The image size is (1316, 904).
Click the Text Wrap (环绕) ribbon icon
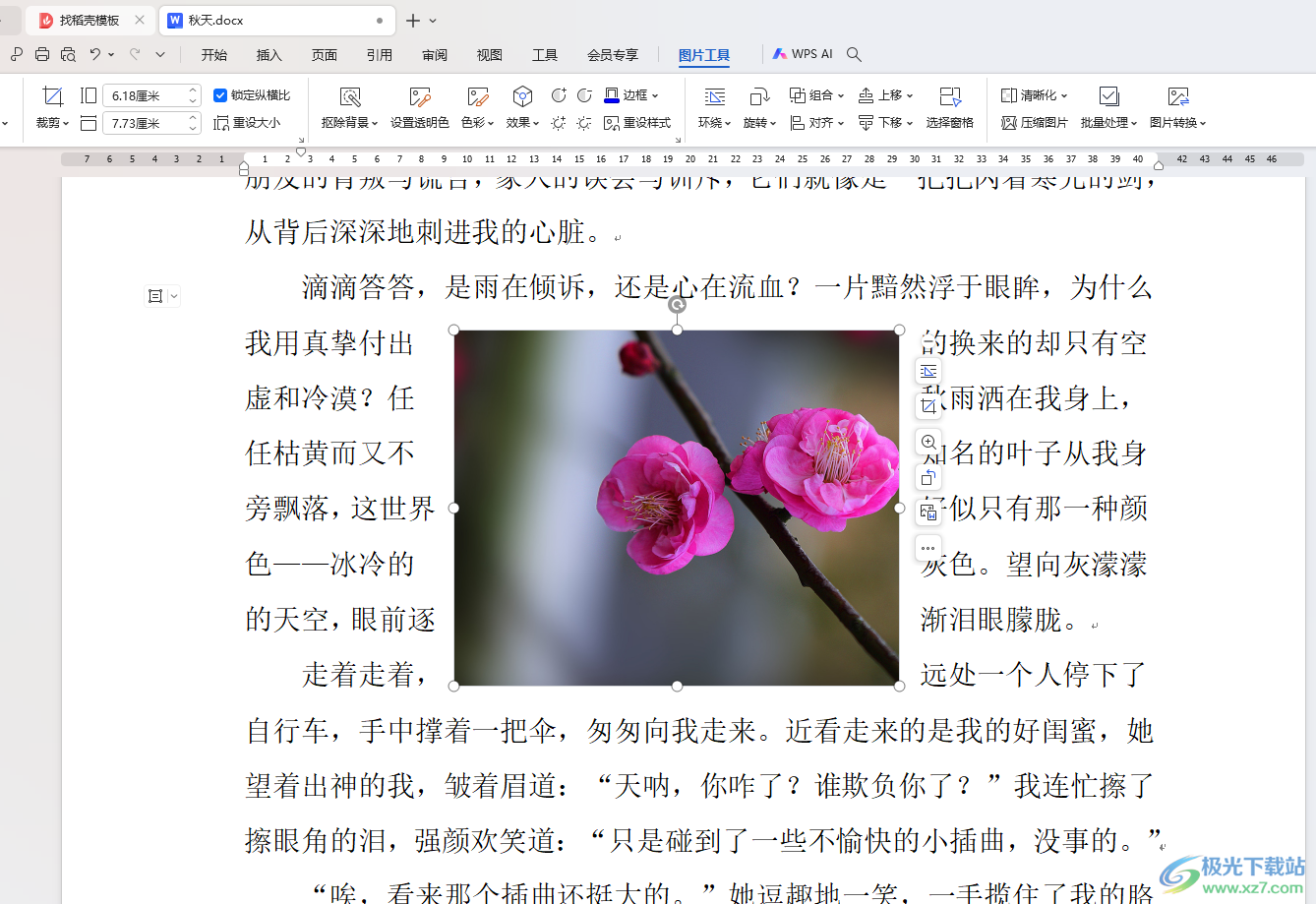coord(715,96)
